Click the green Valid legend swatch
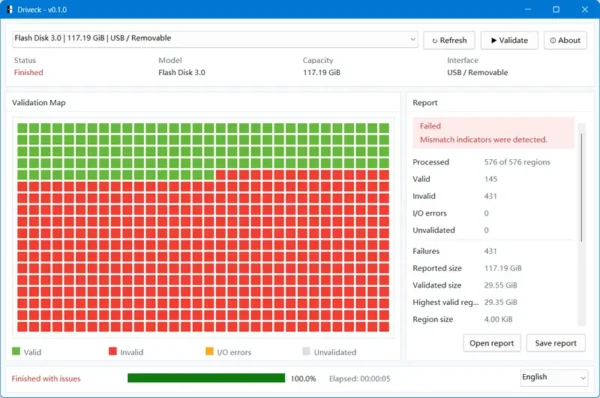The image size is (600, 398). tap(16, 351)
